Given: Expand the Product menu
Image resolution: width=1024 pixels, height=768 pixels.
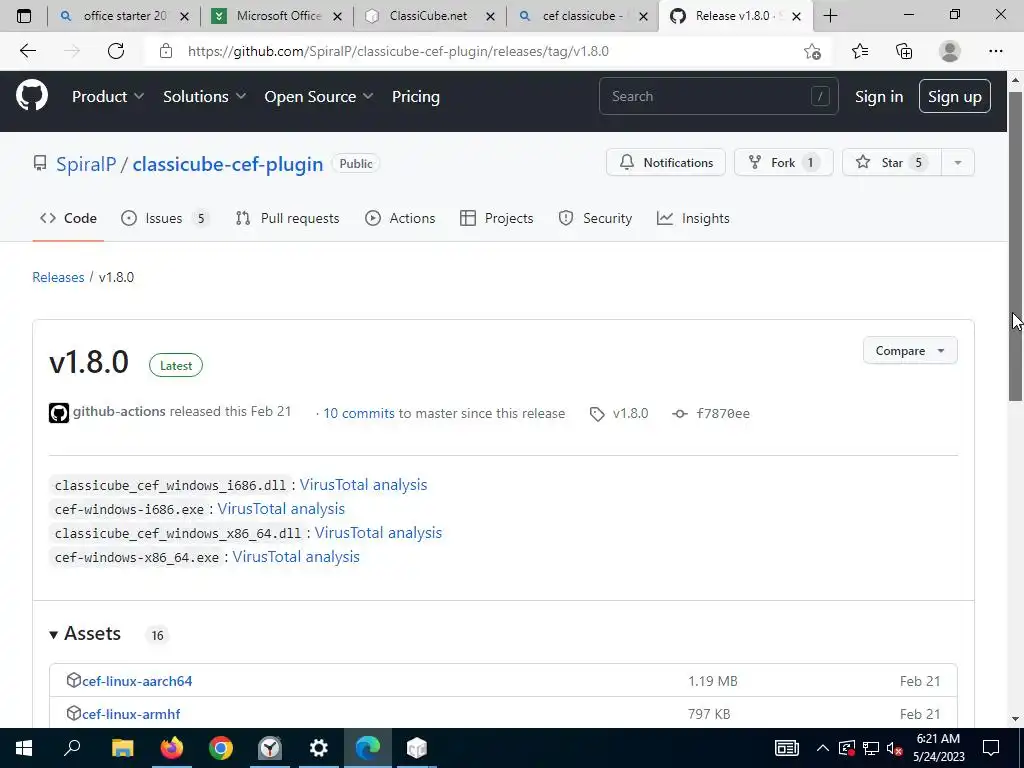Looking at the screenshot, I should [108, 97].
